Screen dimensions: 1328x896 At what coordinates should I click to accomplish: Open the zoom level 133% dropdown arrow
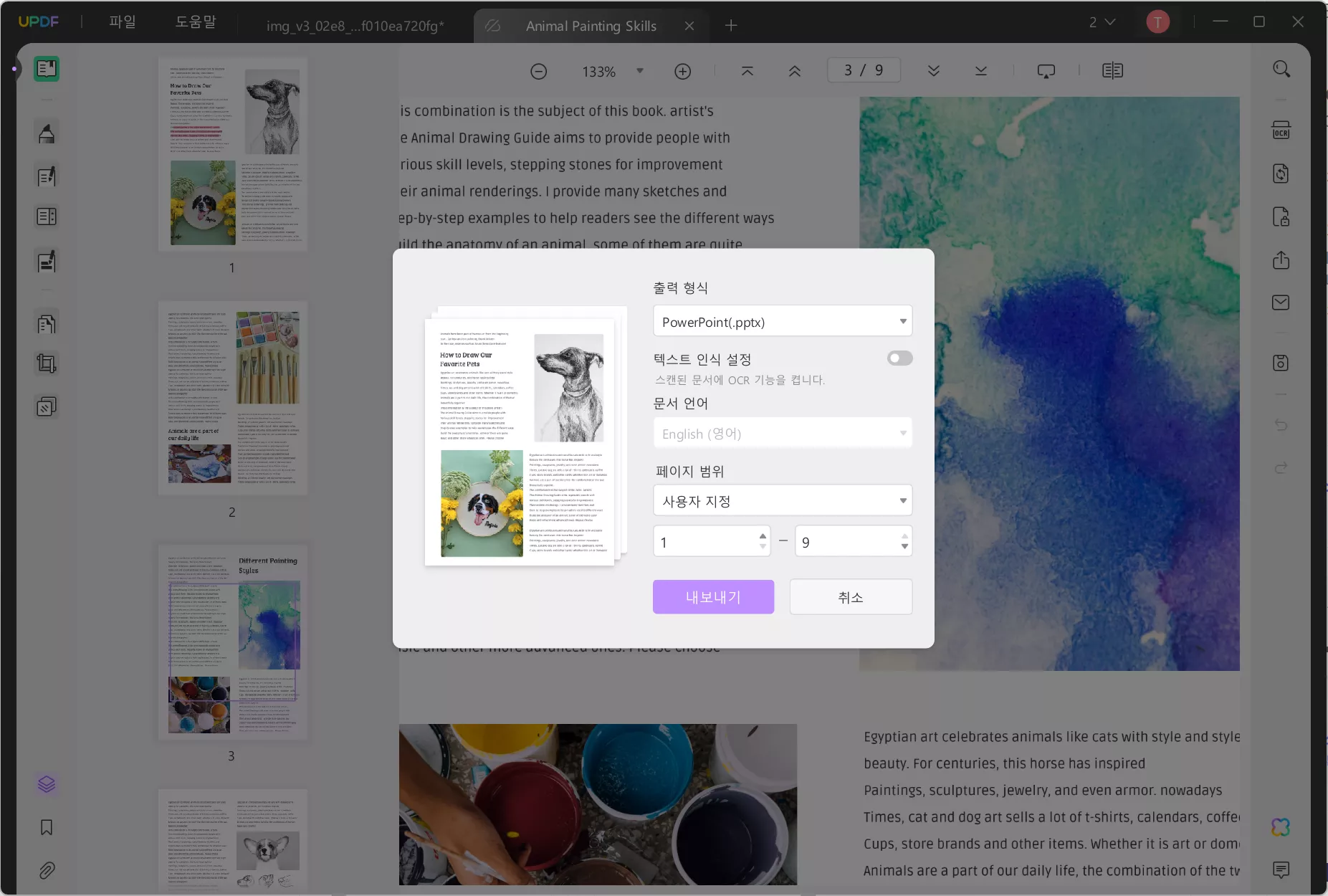tap(640, 71)
